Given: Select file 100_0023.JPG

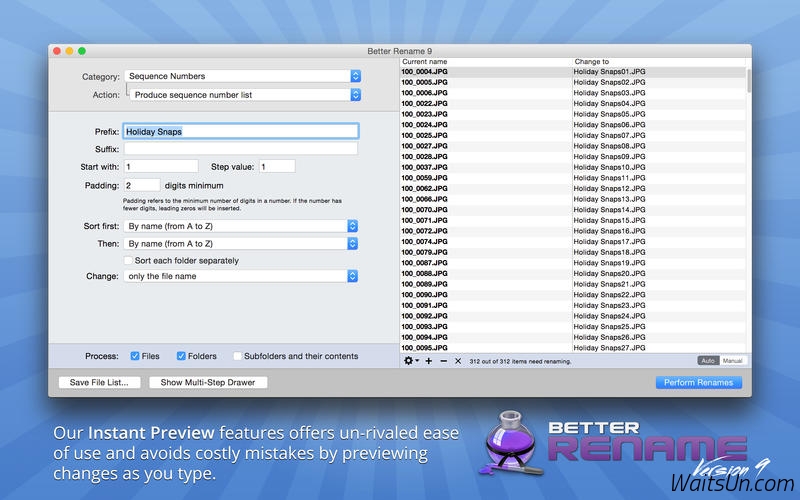Looking at the screenshot, I should [424, 114].
